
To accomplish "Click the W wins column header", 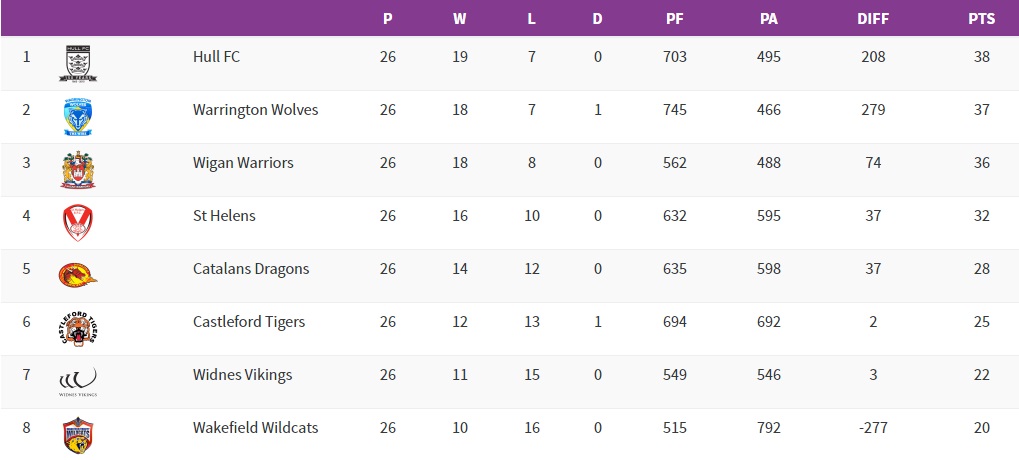I will (460, 19).
